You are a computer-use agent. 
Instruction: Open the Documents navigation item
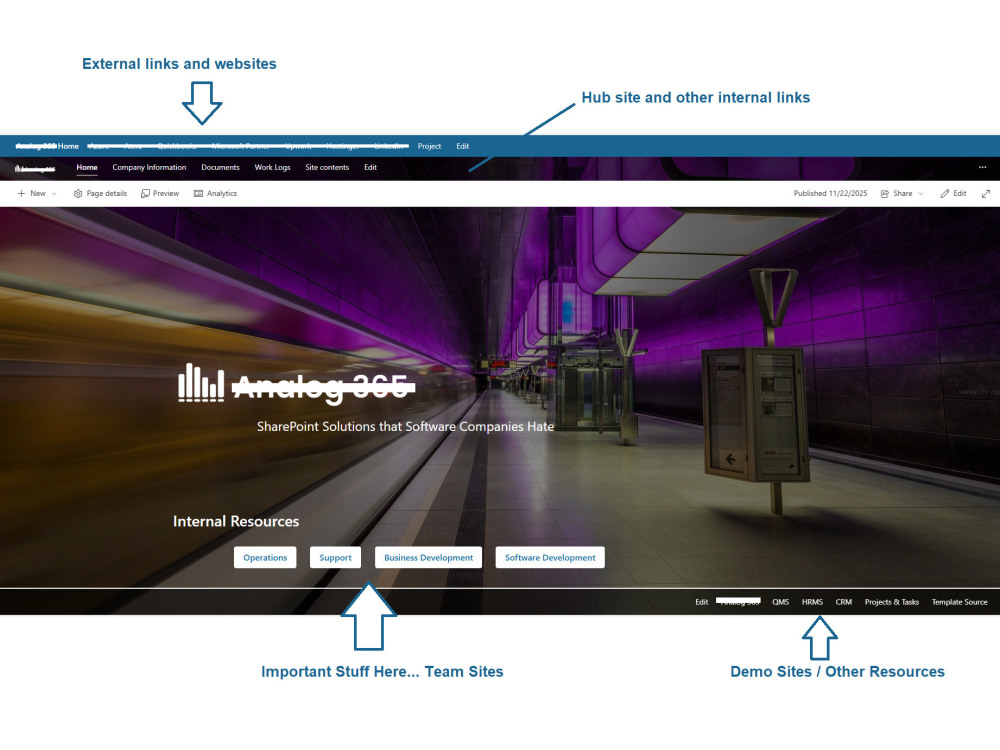[x=220, y=167]
